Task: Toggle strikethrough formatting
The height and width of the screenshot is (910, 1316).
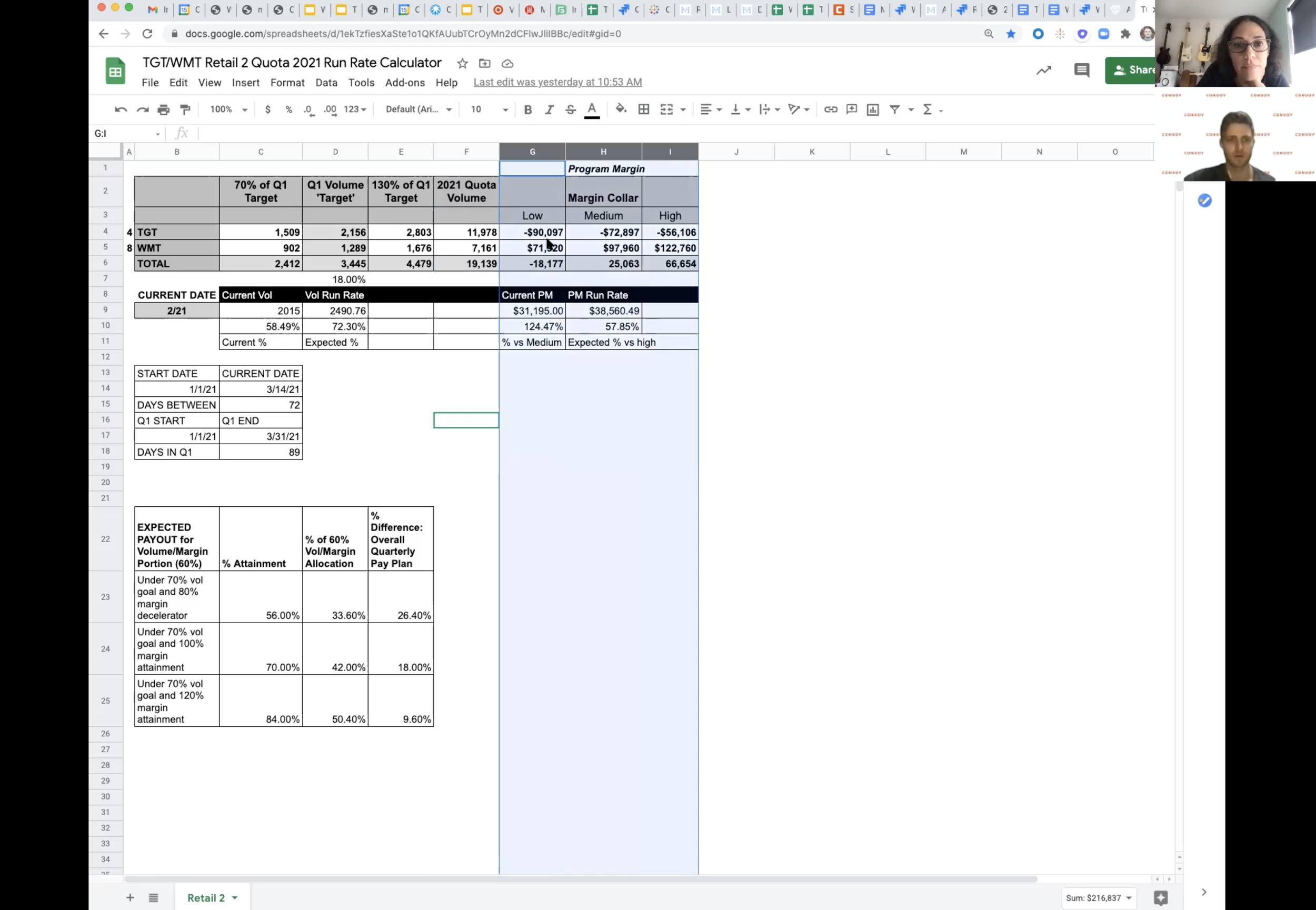Action: coord(570,109)
